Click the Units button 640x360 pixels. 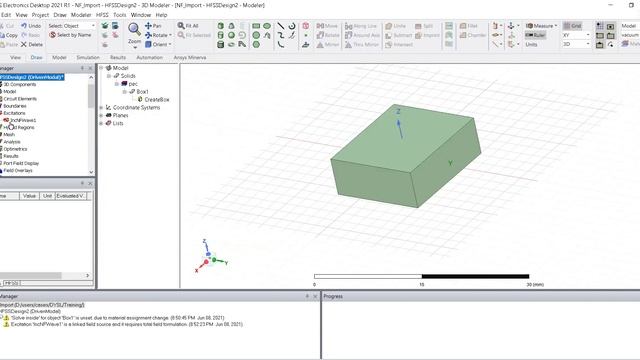[x=531, y=44]
